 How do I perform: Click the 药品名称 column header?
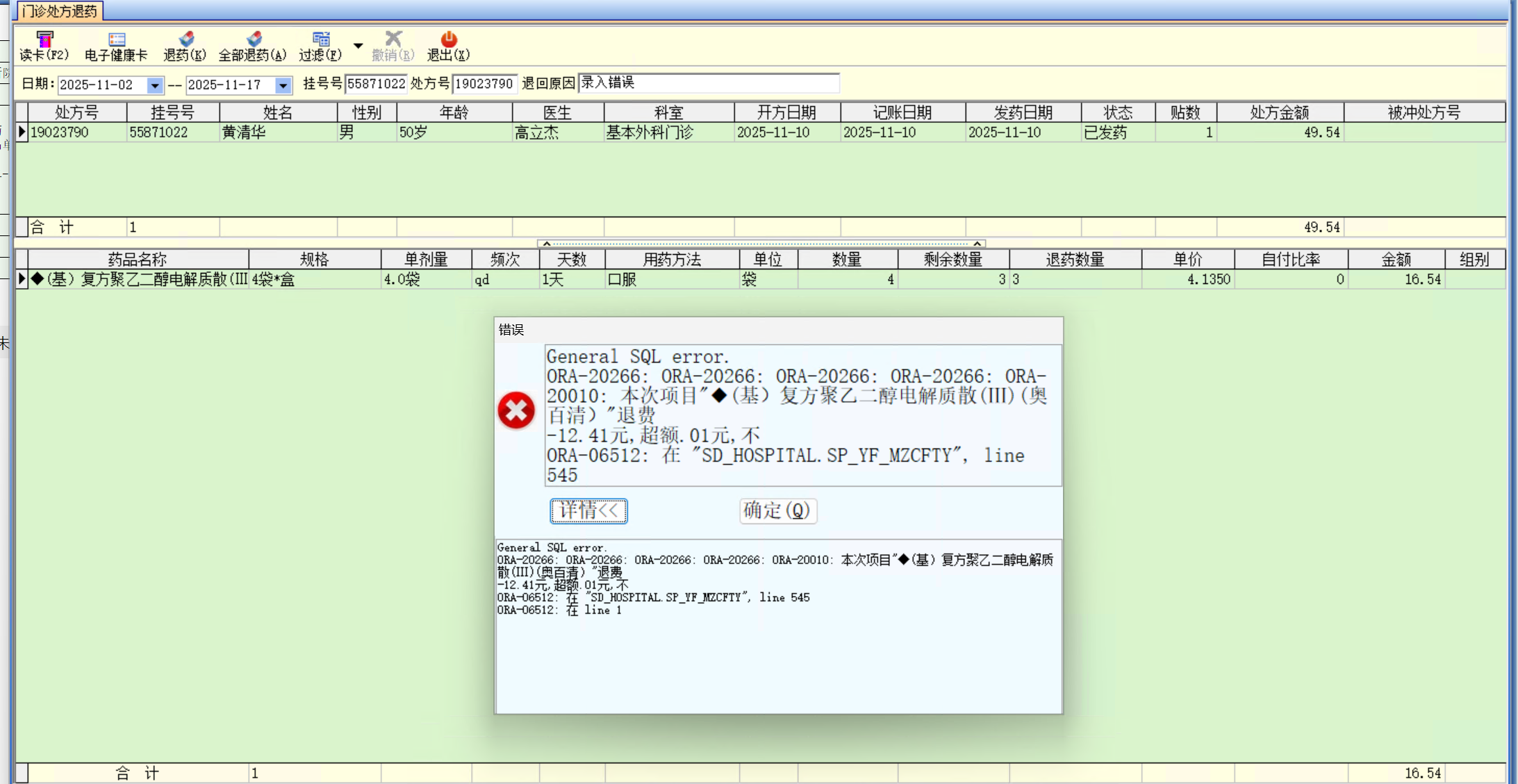[137, 260]
